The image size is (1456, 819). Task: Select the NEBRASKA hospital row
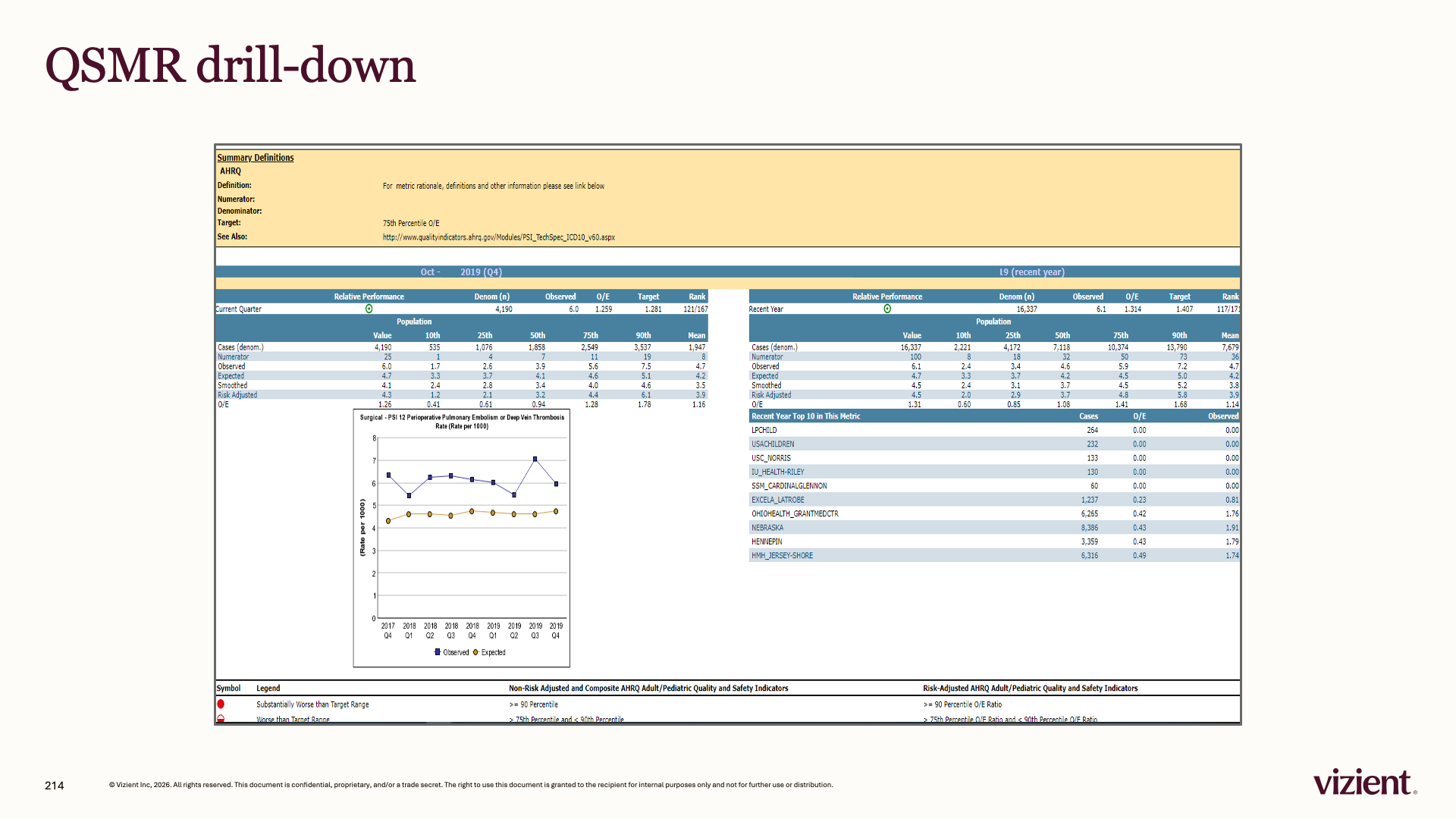point(994,528)
